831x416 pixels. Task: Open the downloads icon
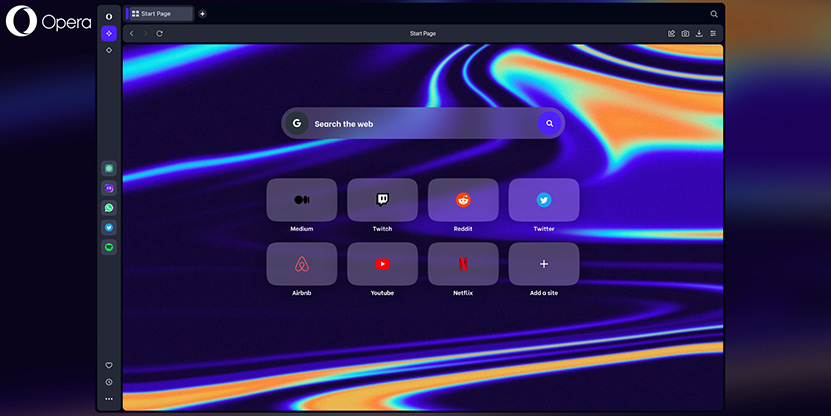(699, 33)
